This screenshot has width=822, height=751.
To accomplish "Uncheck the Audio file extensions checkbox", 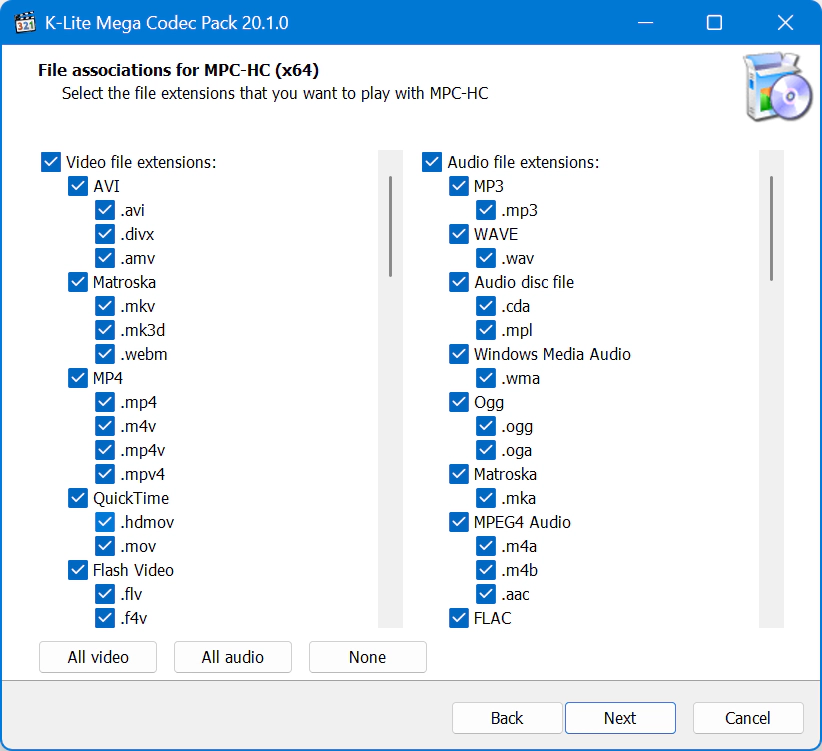I will pos(431,162).
